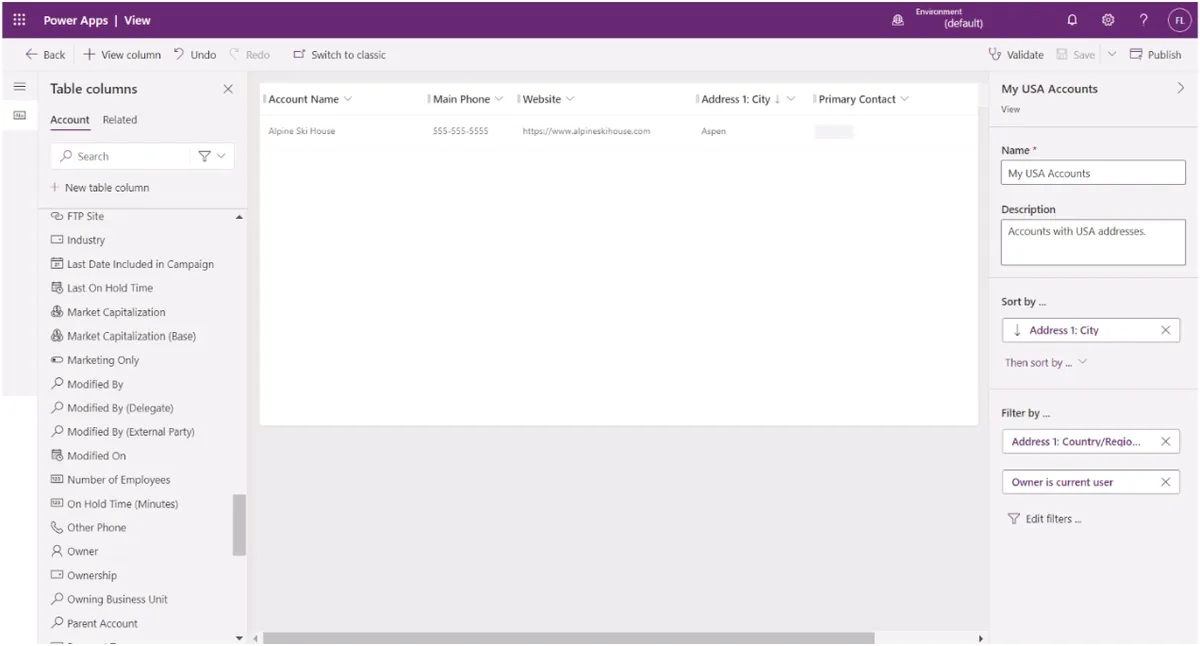Click the filter icon beside column search
This screenshot has width=1200, height=646.
tap(211, 156)
